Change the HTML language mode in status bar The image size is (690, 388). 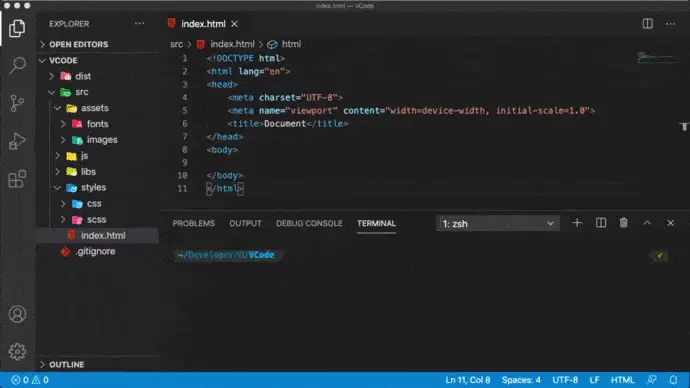(622, 380)
